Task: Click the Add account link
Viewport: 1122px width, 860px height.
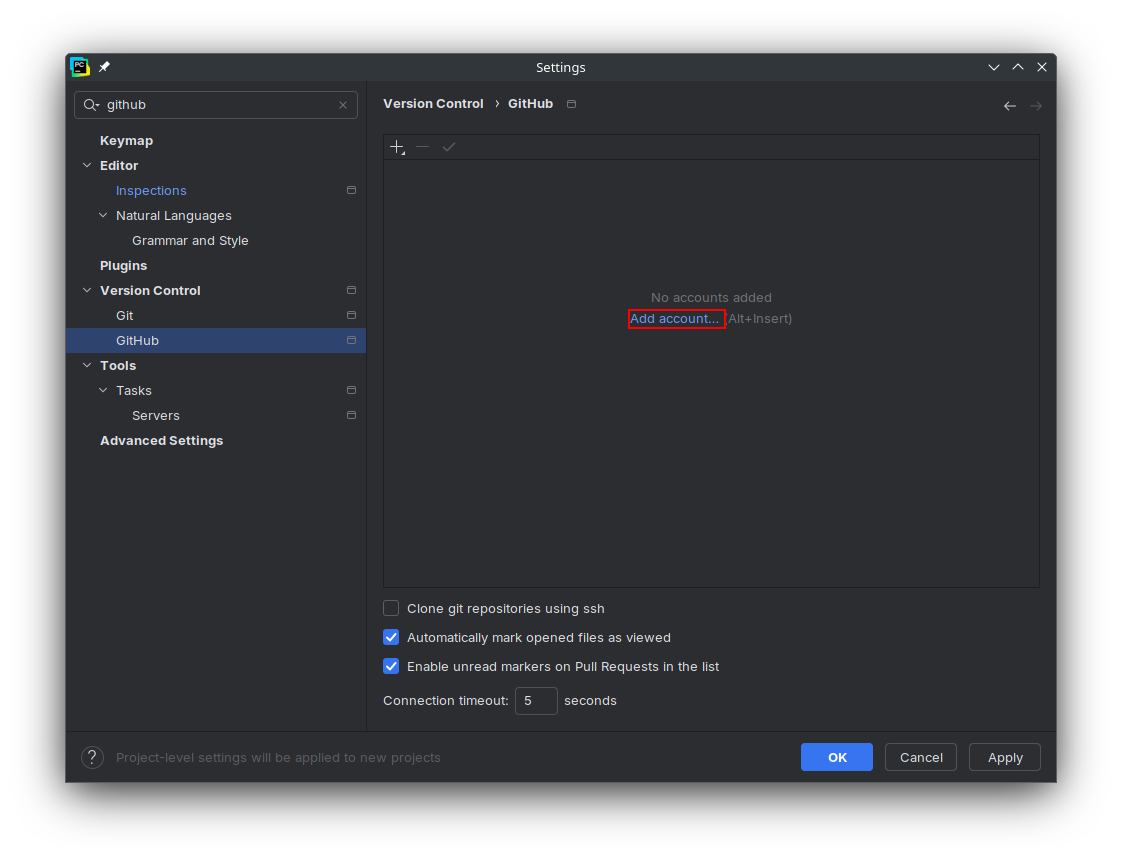Action: (x=674, y=319)
